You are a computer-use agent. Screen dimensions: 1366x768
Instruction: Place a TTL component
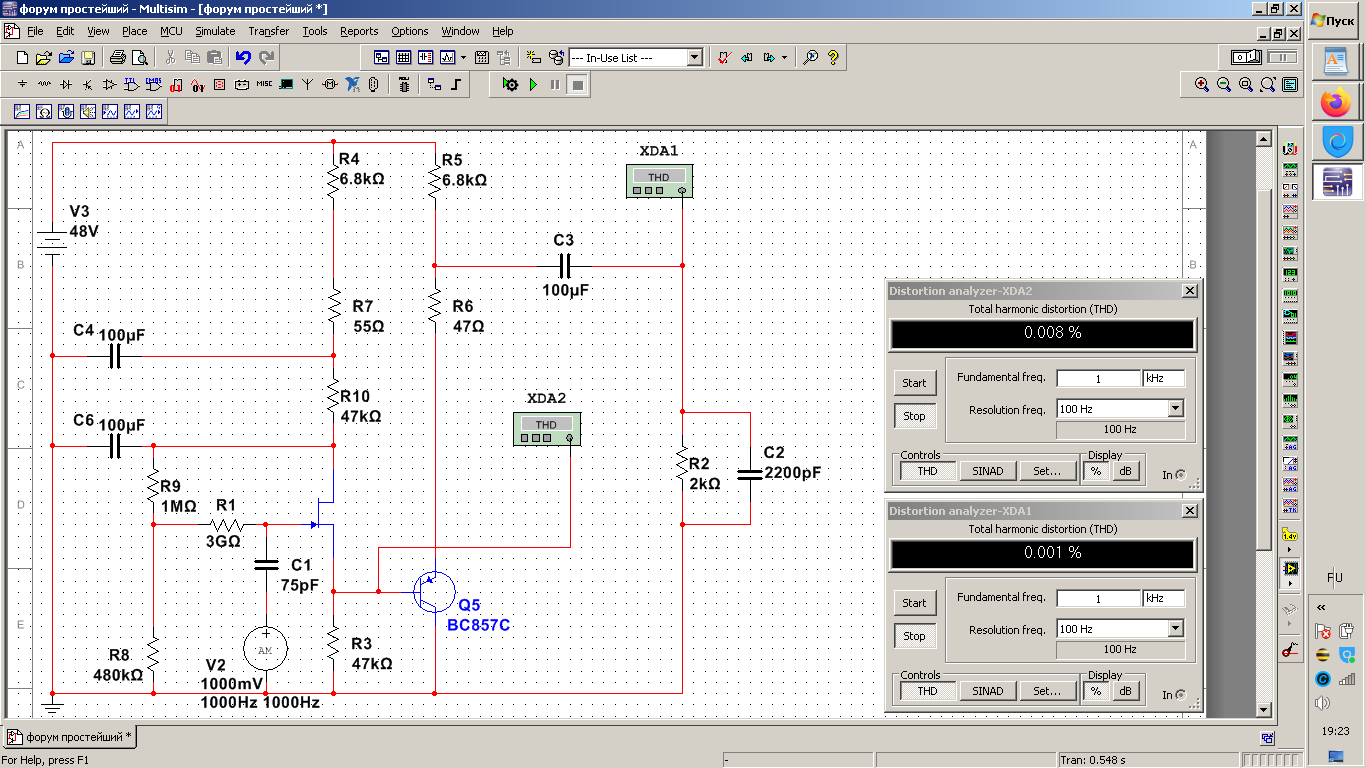pos(132,84)
